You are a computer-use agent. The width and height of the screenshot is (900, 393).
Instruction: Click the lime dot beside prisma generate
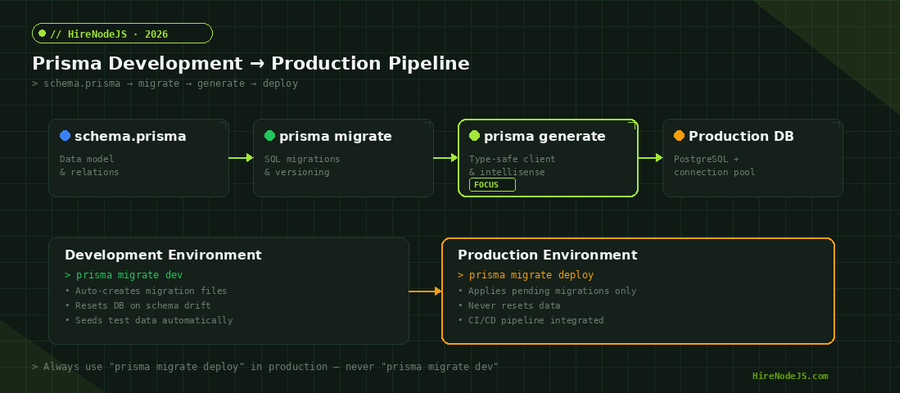tap(475, 135)
